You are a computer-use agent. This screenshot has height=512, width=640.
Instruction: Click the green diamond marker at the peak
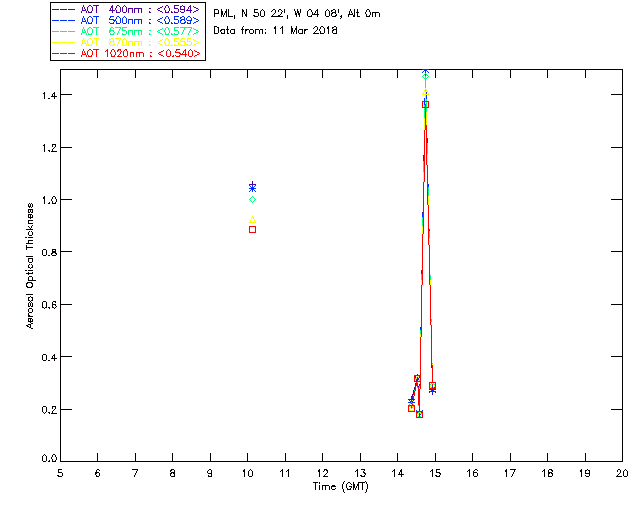pos(425,76)
